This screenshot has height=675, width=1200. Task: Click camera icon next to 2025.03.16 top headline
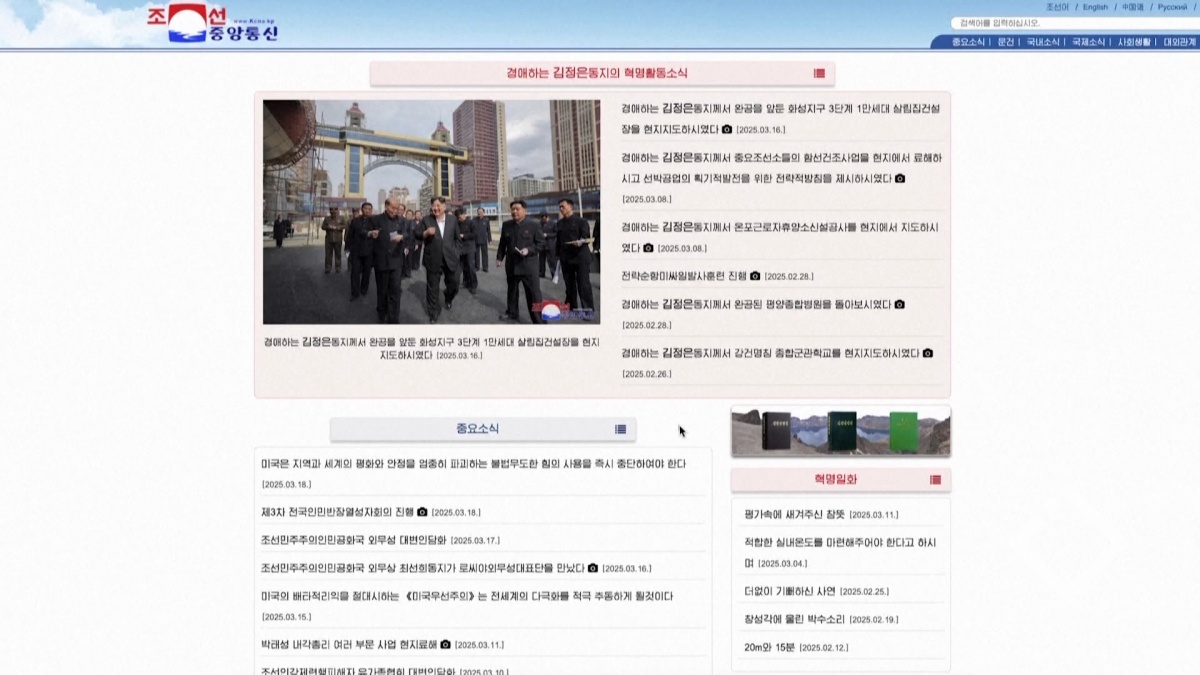727,130
